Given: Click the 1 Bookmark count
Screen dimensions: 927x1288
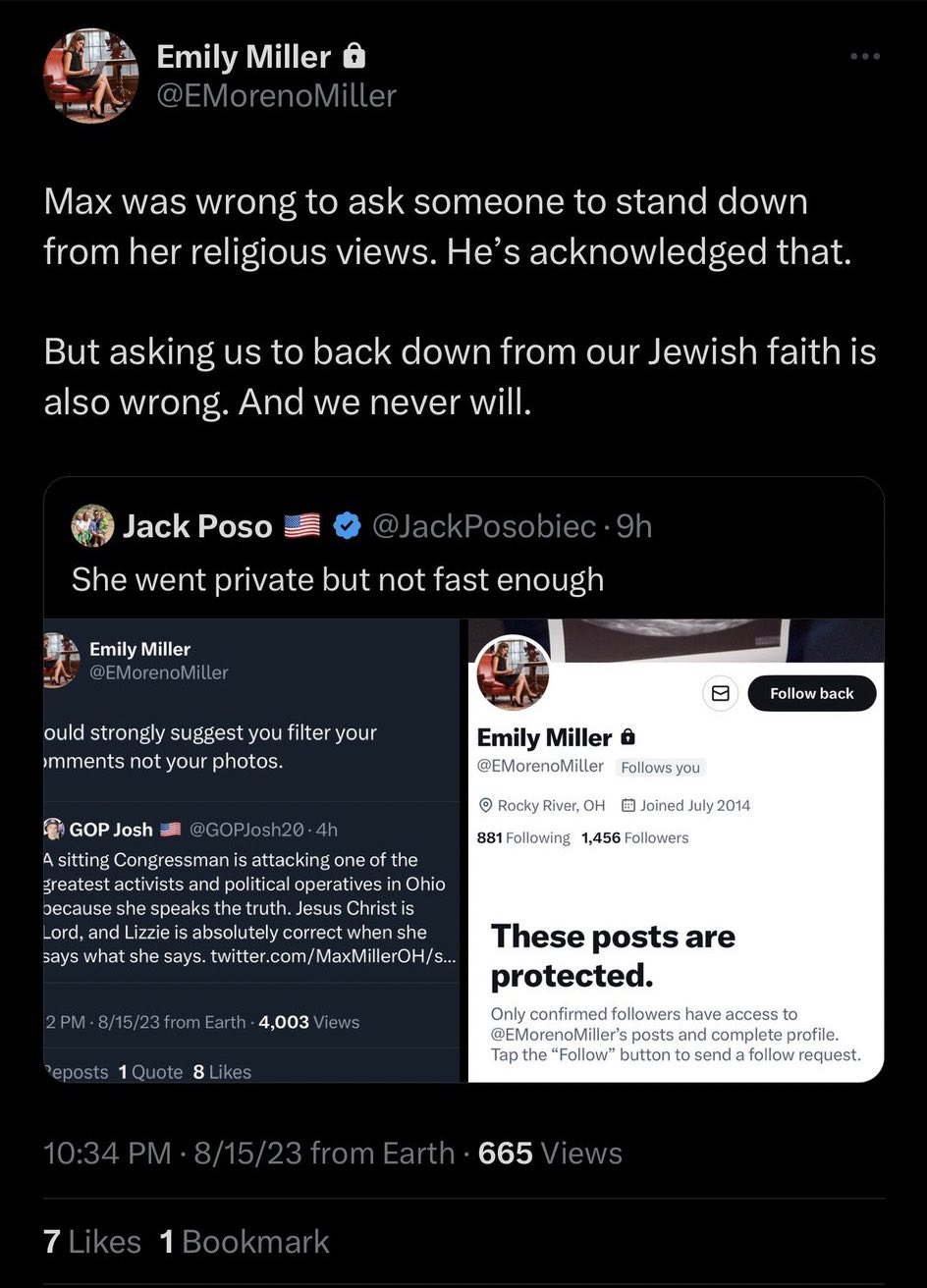Looking at the screenshot, I should pyautogui.click(x=244, y=1241).
